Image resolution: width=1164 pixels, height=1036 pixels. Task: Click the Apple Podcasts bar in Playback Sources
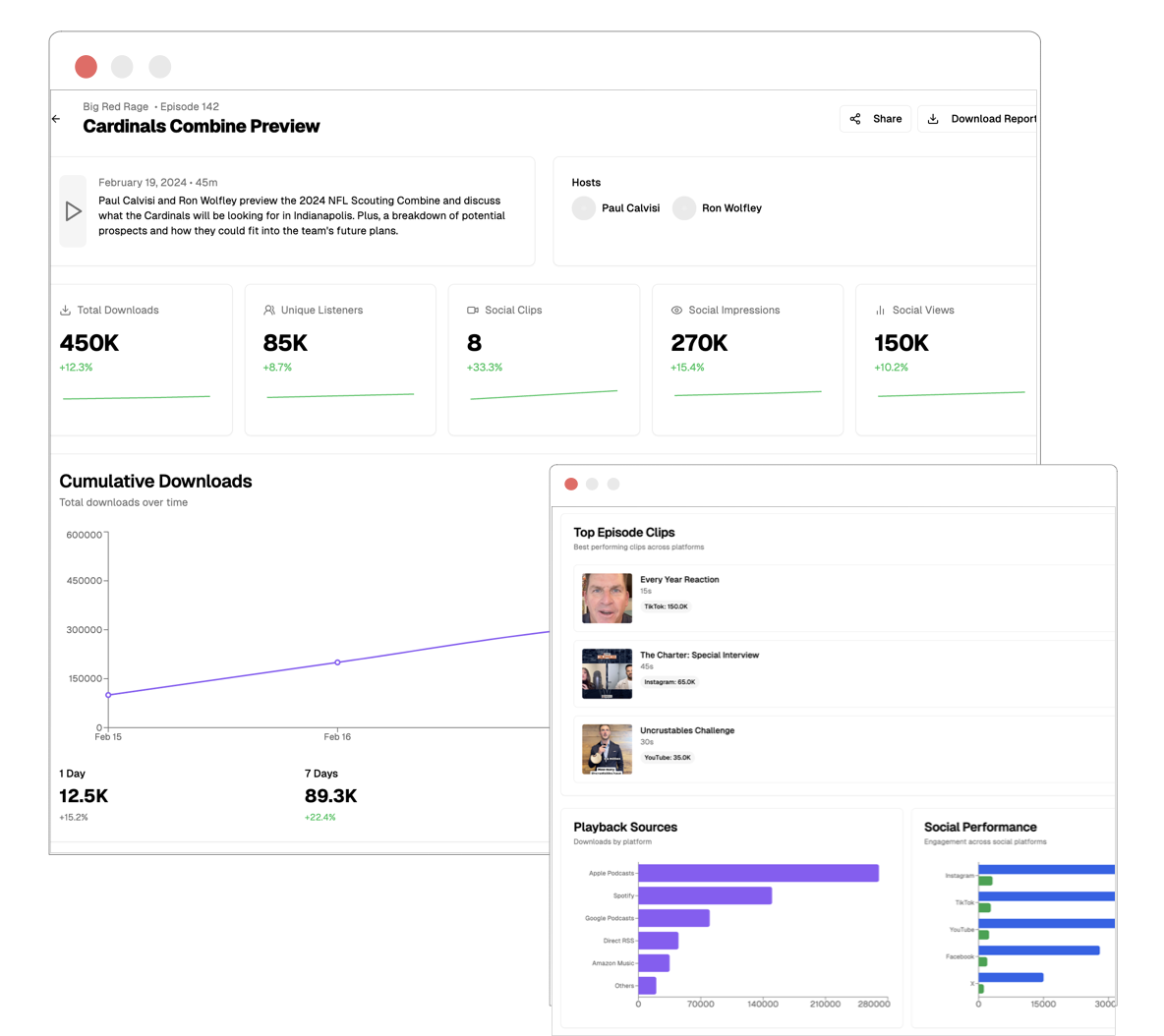pyautogui.click(x=757, y=873)
